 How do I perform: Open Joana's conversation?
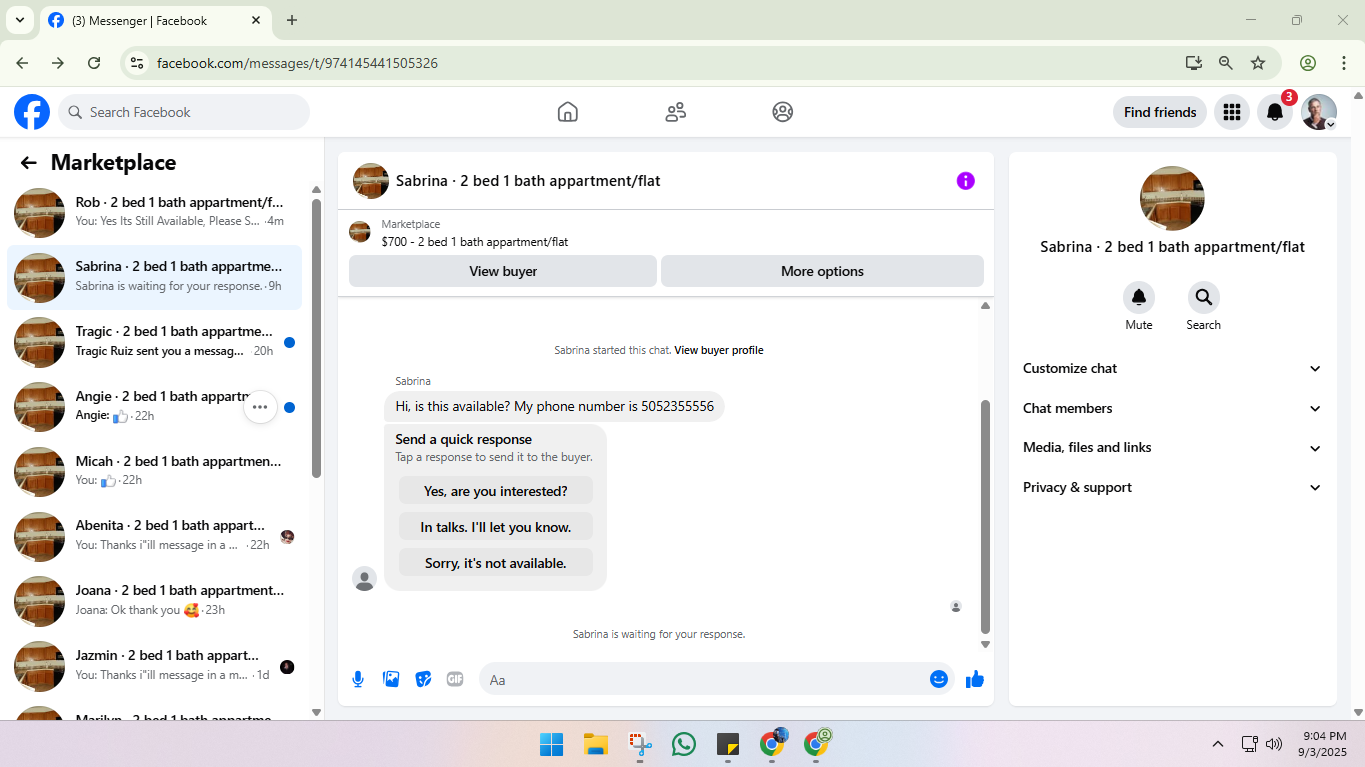click(155, 602)
